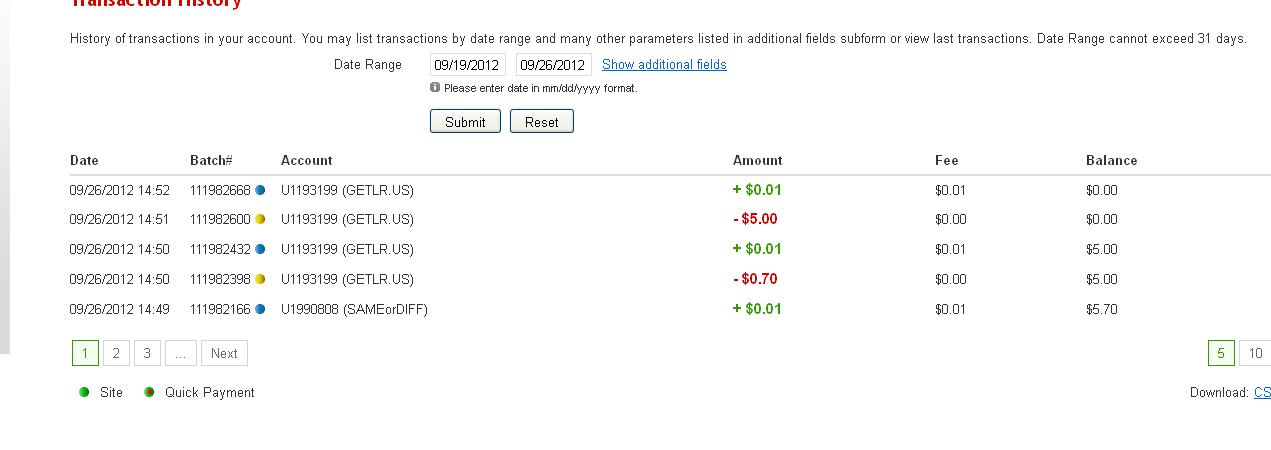
Task: Click the Quick Payment legend icon
Action: pyautogui.click(x=149, y=392)
